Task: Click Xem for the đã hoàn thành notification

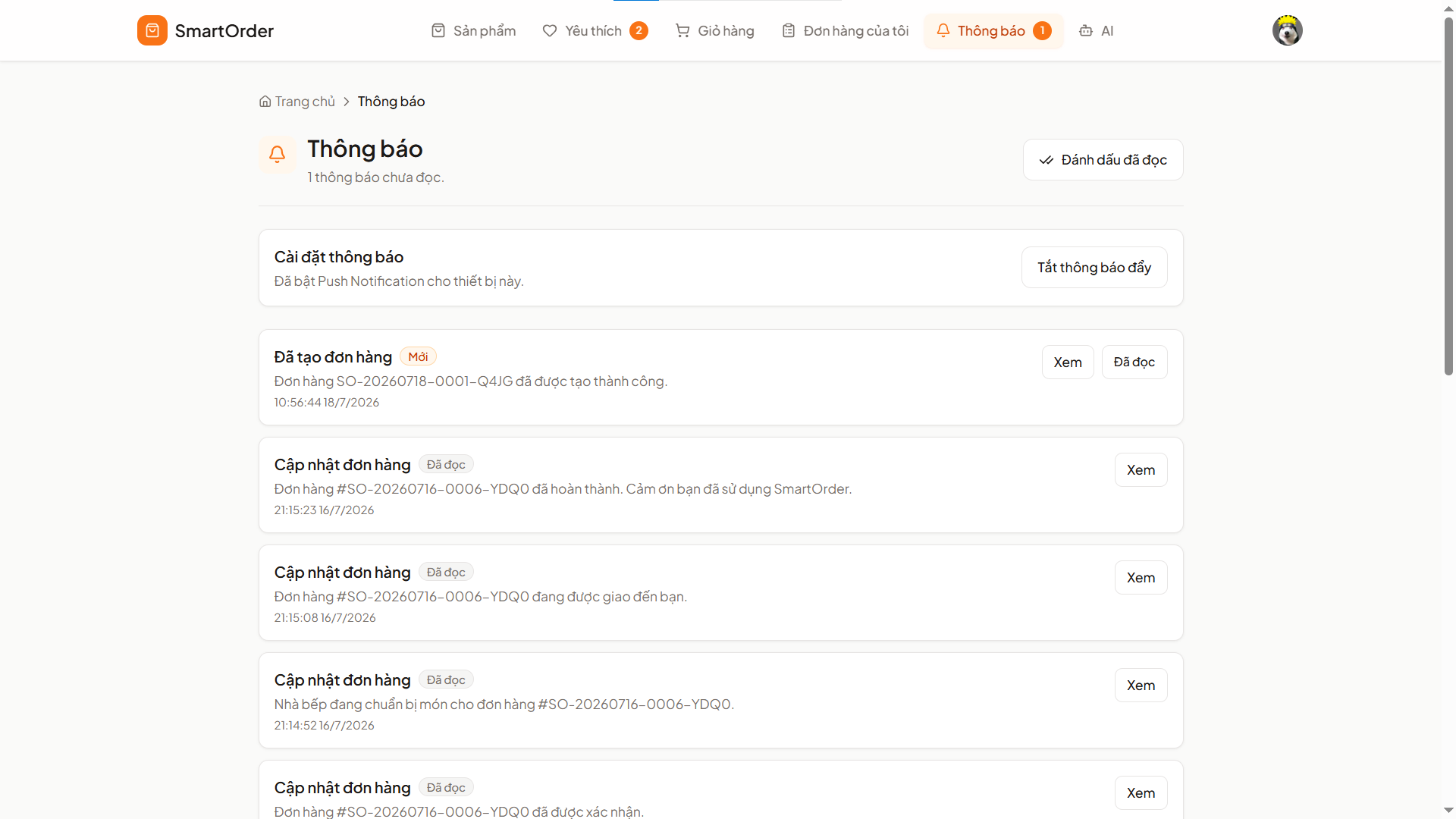Action: tap(1141, 470)
